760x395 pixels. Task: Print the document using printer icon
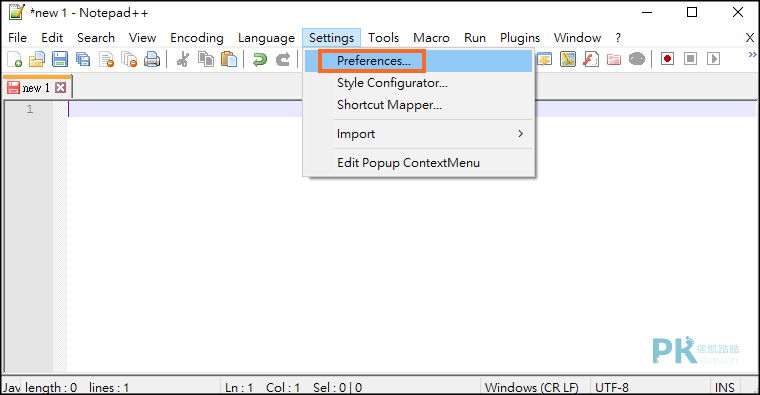click(x=152, y=59)
